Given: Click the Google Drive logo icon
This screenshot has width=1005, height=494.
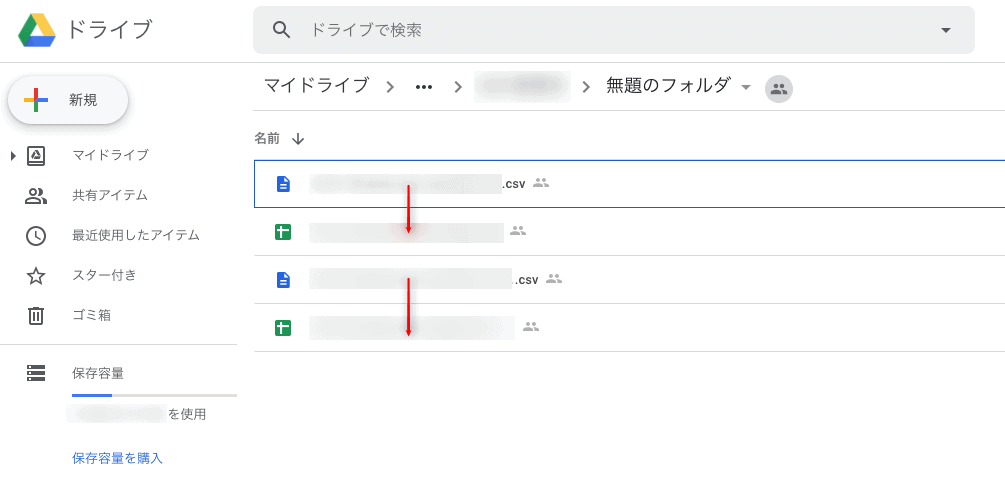Looking at the screenshot, I should point(36,30).
